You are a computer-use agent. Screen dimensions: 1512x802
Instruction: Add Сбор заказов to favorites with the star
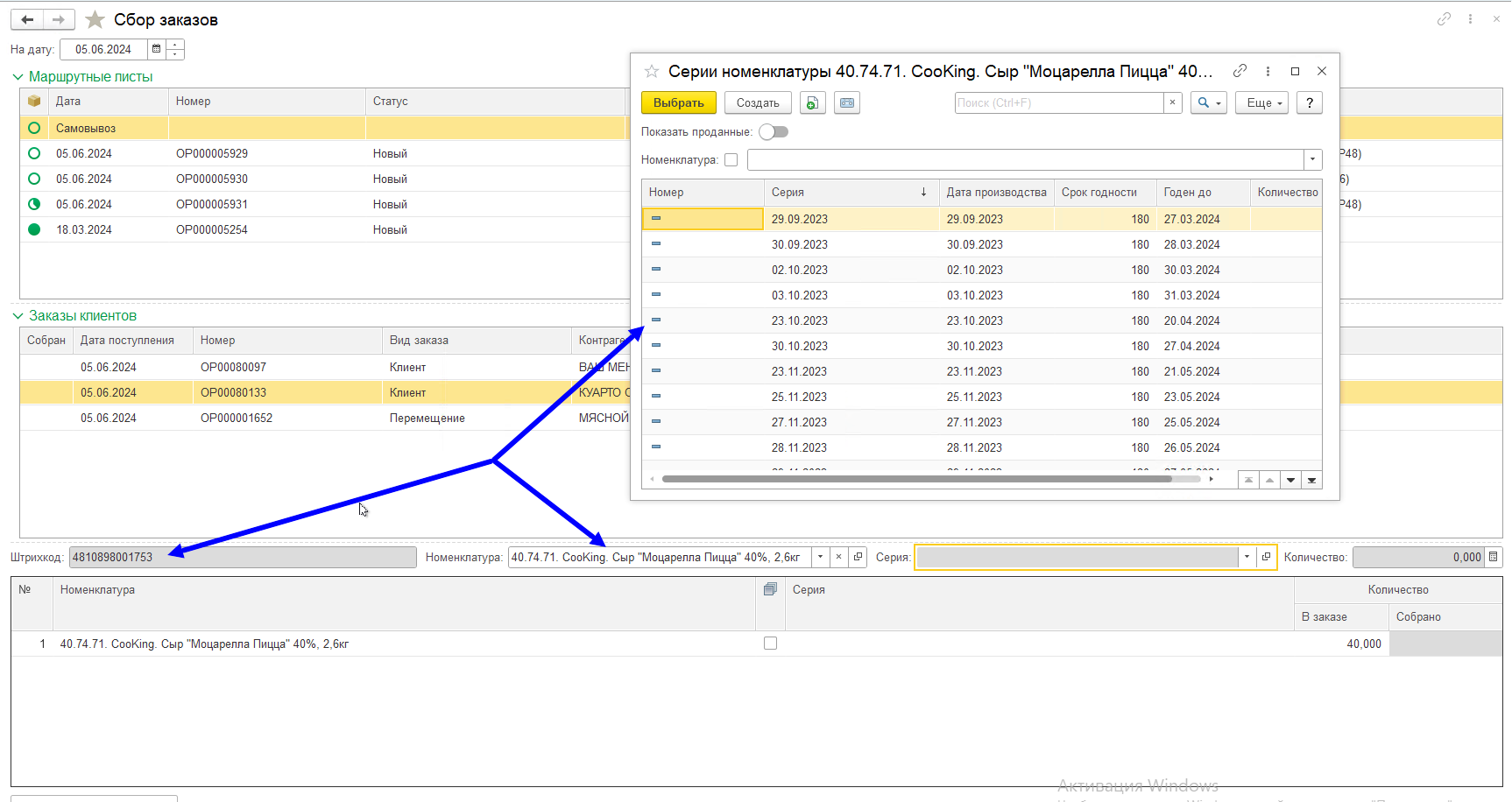tap(95, 19)
